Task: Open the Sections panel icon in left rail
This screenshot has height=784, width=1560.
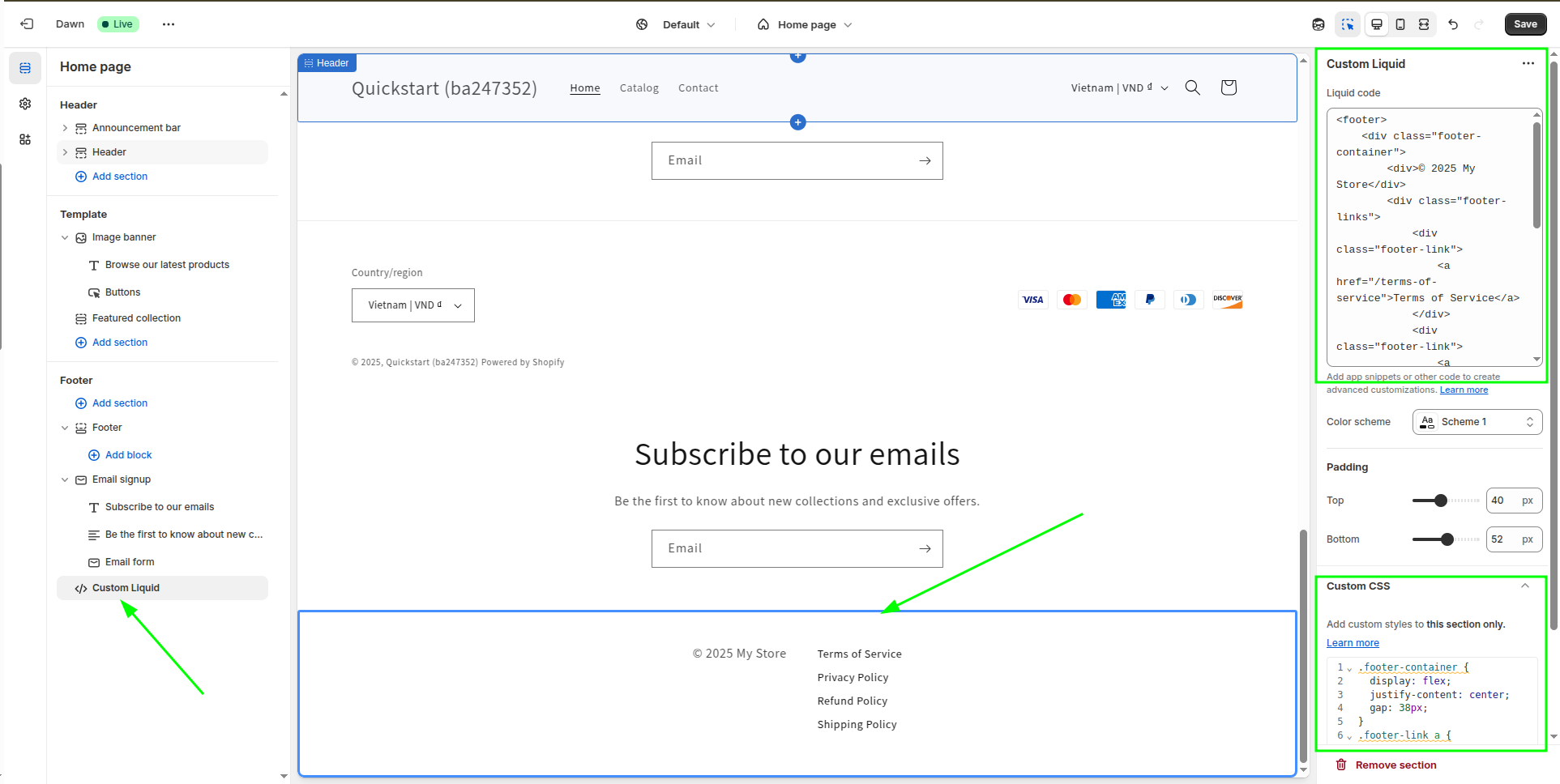Action: coord(25,68)
